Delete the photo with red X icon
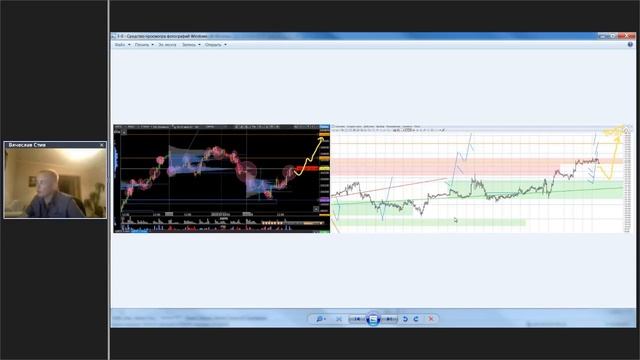 431,319
